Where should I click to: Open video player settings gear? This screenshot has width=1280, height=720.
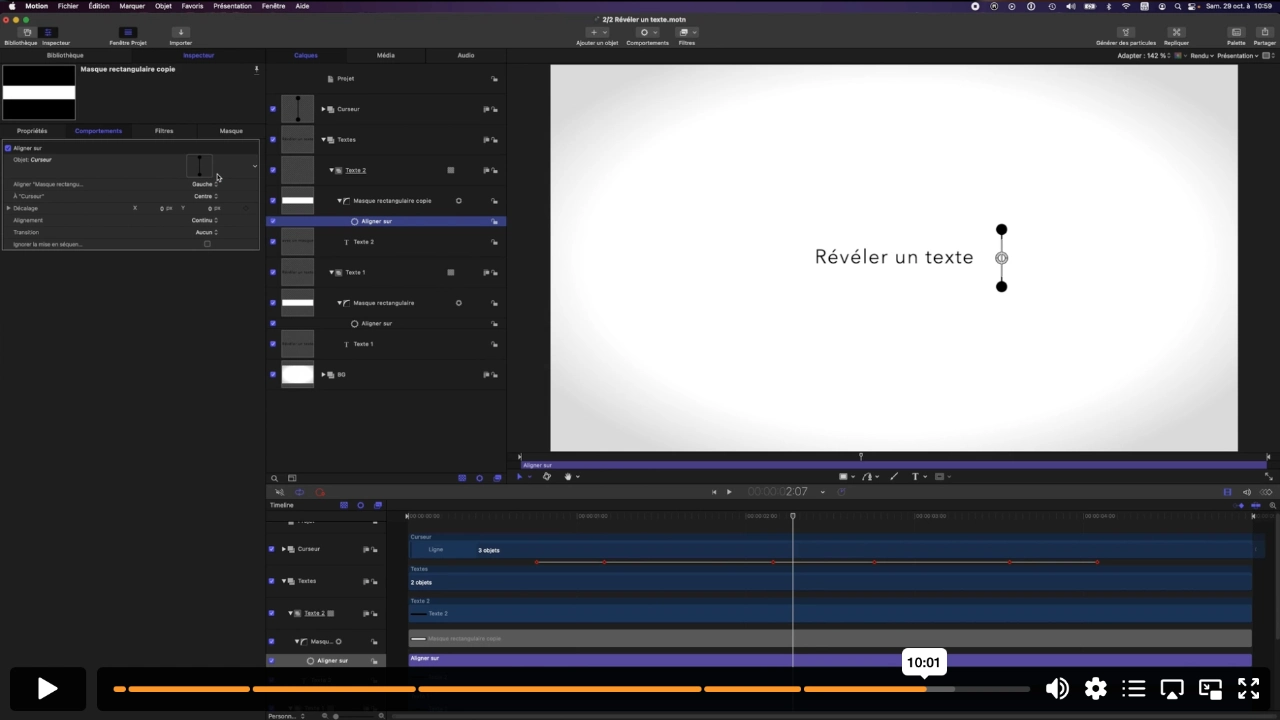point(1096,688)
